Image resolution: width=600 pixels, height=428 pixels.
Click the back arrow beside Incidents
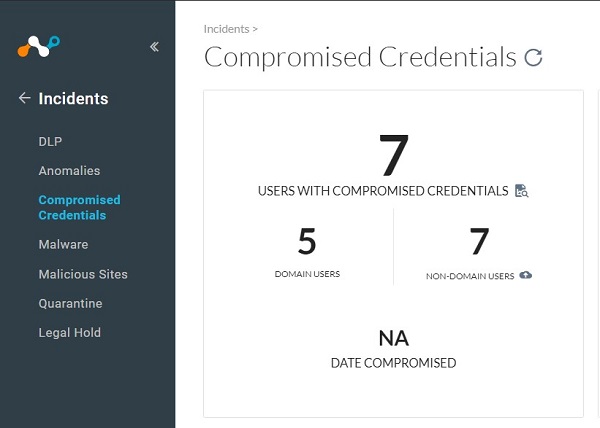tap(25, 98)
